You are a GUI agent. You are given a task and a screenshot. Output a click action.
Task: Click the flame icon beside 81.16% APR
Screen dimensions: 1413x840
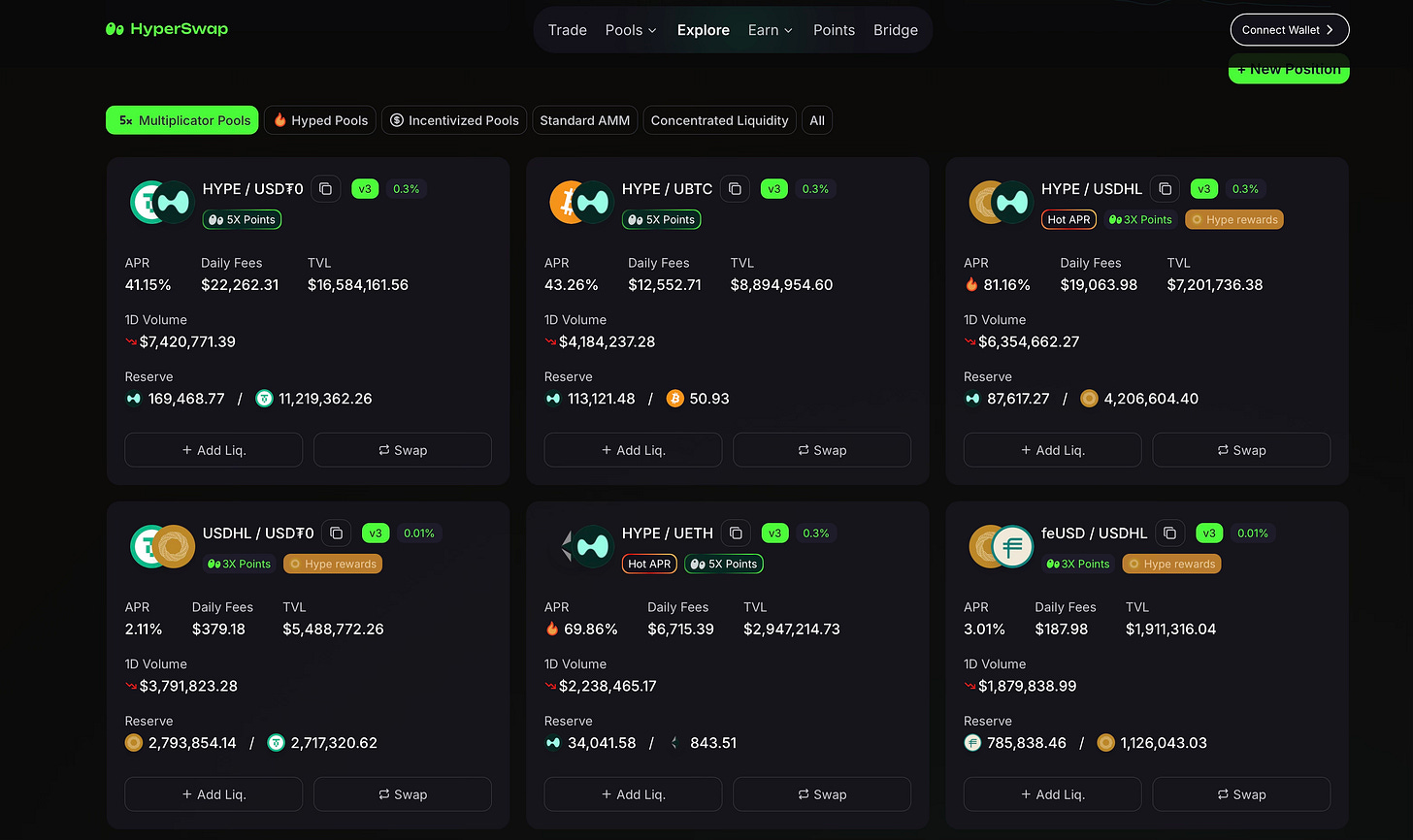(x=971, y=285)
